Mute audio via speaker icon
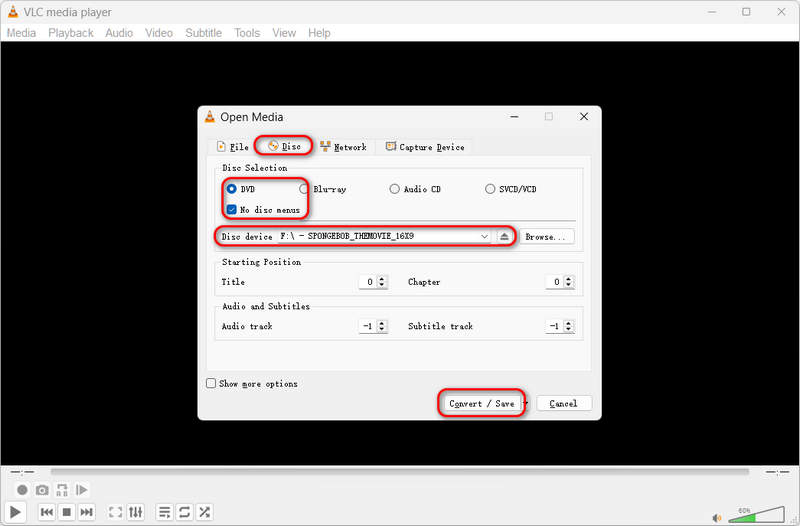800x526 pixels. pos(717,518)
